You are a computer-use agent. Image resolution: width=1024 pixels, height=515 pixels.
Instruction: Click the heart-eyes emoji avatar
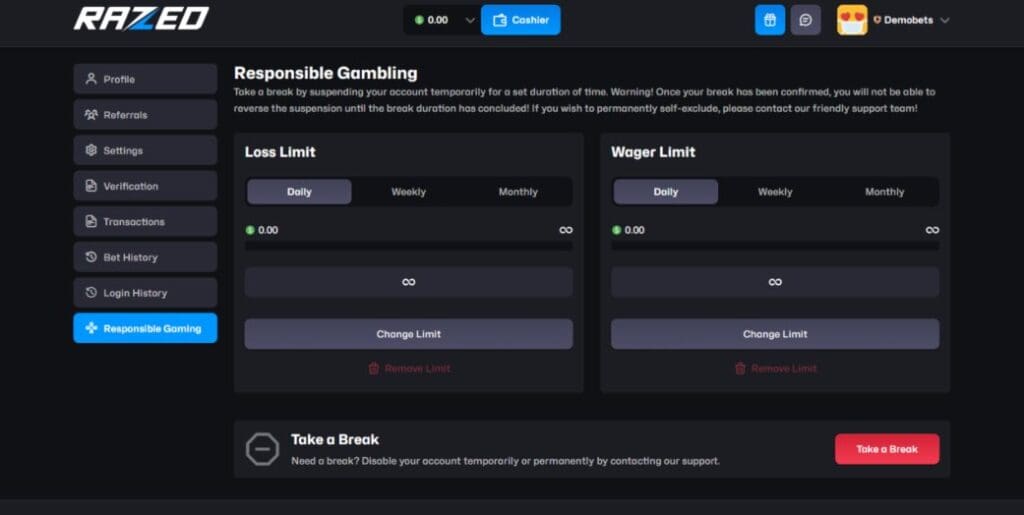[852, 20]
